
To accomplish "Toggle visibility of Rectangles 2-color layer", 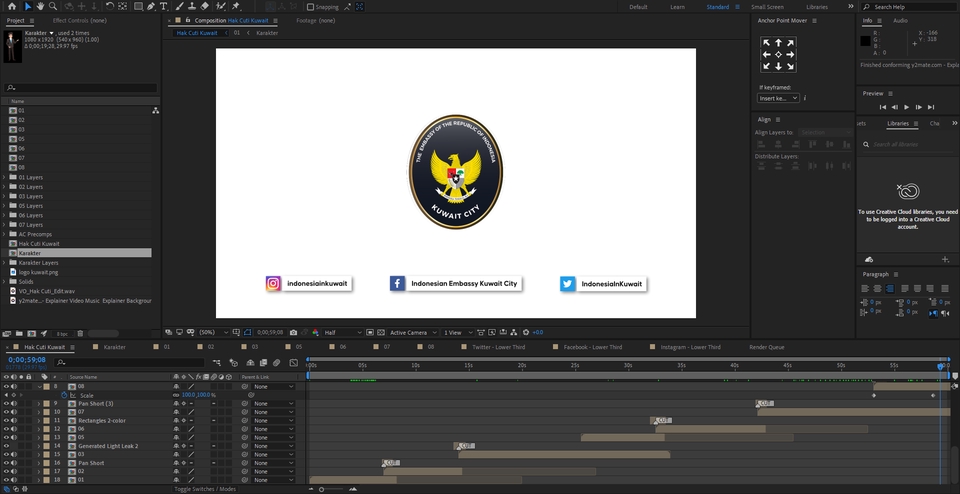I will click(6, 421).
